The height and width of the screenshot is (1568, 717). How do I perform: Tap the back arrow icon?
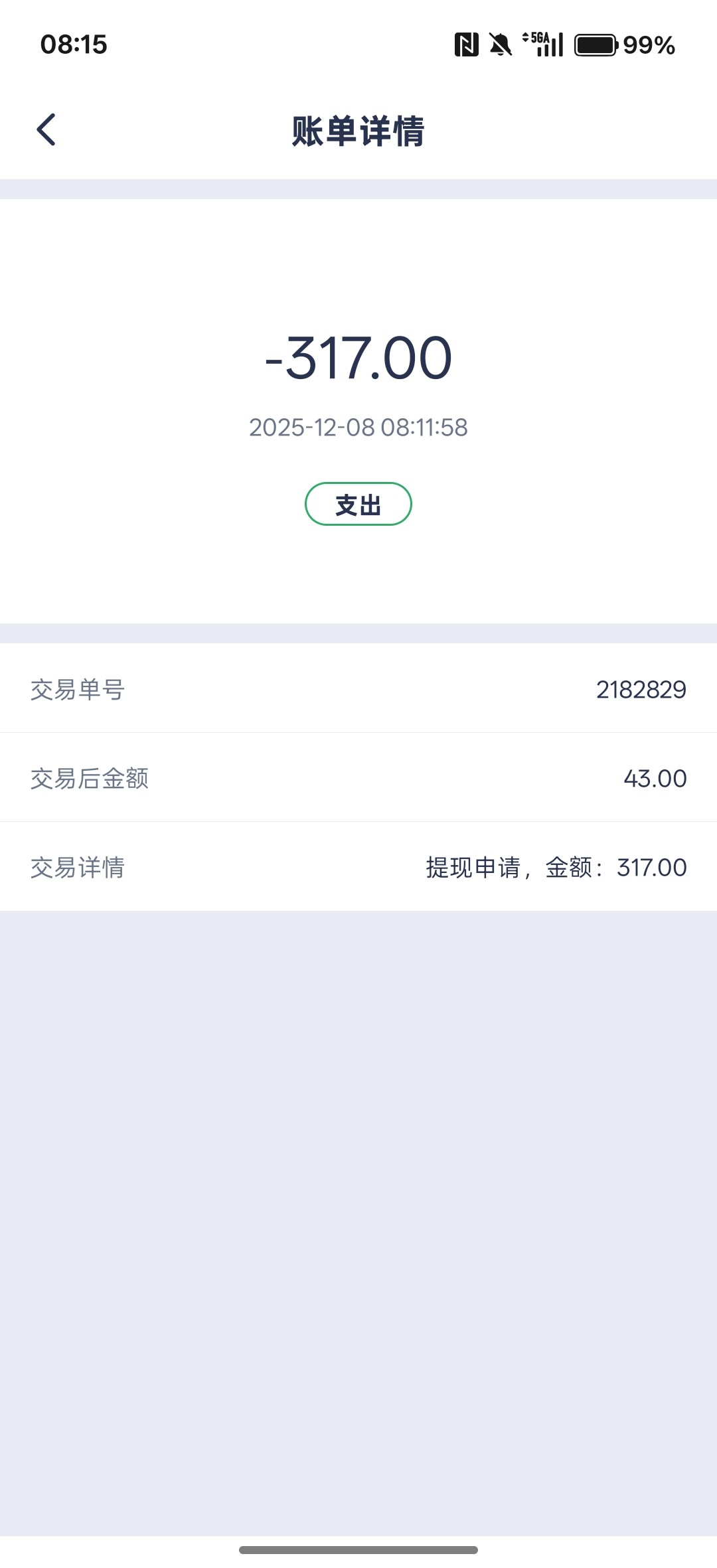[46, 129]
